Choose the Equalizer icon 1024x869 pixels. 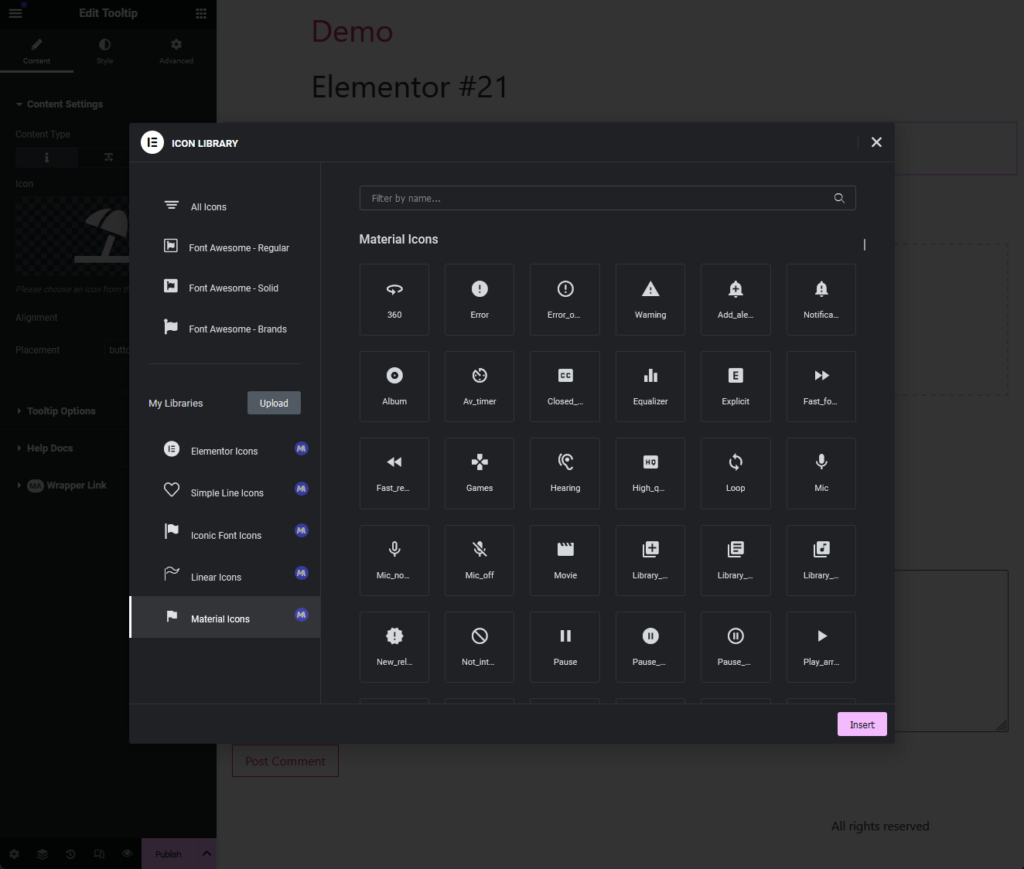650,387
